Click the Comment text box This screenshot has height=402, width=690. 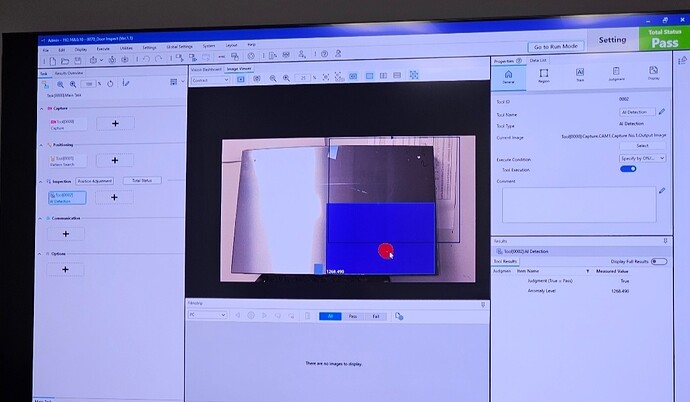coord(579,205)
